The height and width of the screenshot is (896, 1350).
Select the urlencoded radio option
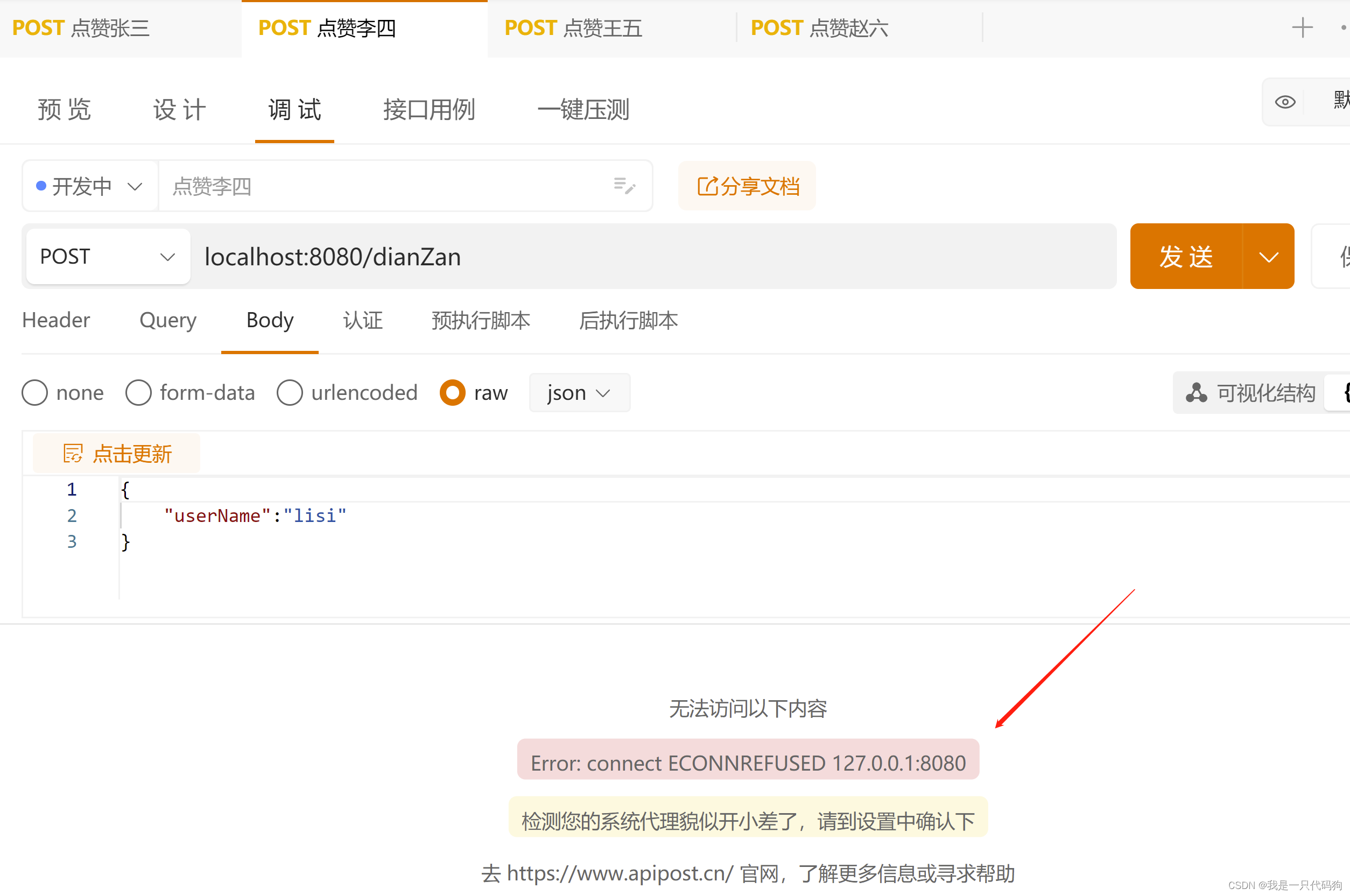point(290,393)
